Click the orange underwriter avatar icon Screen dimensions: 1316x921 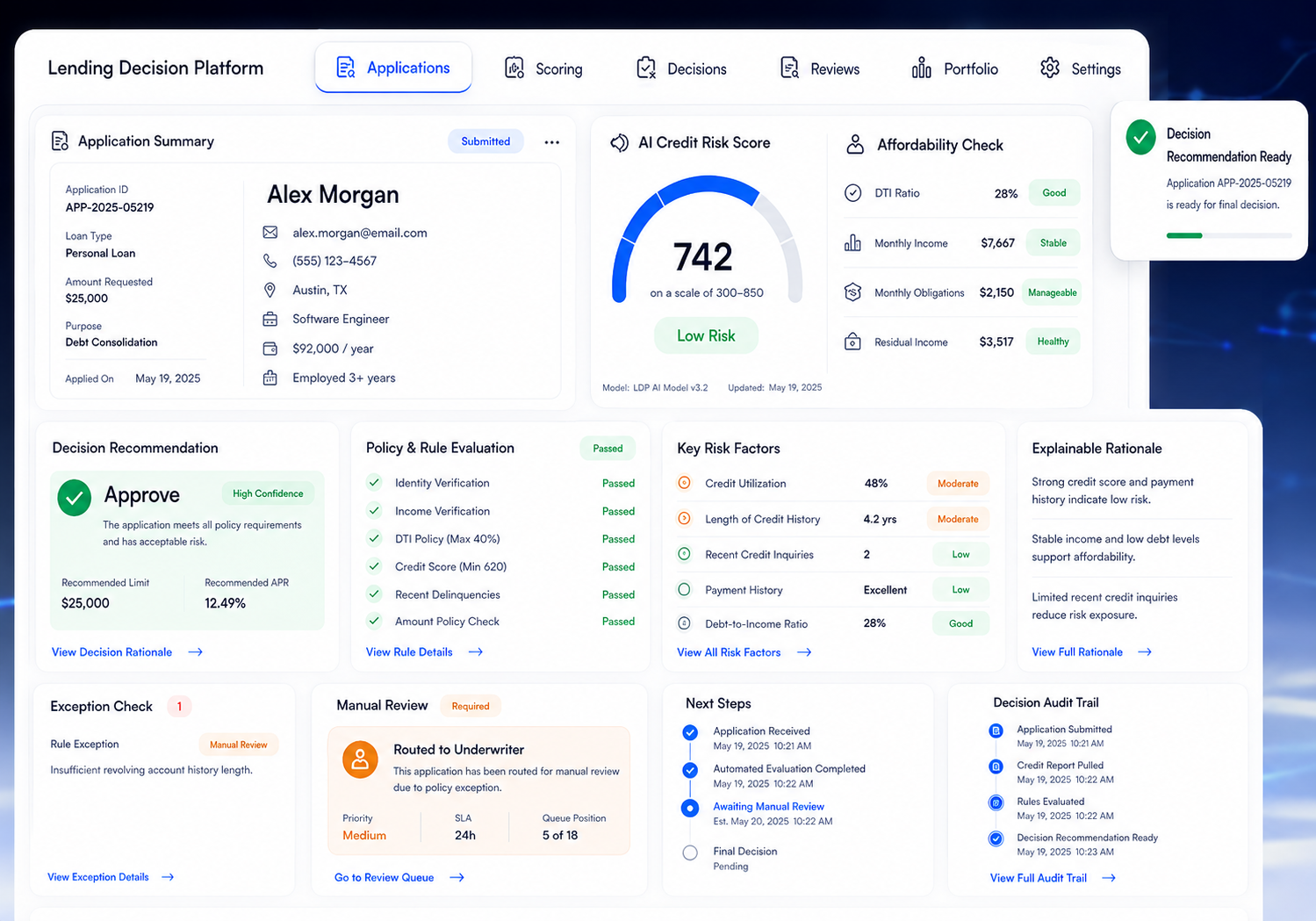[x=360, y=760]
